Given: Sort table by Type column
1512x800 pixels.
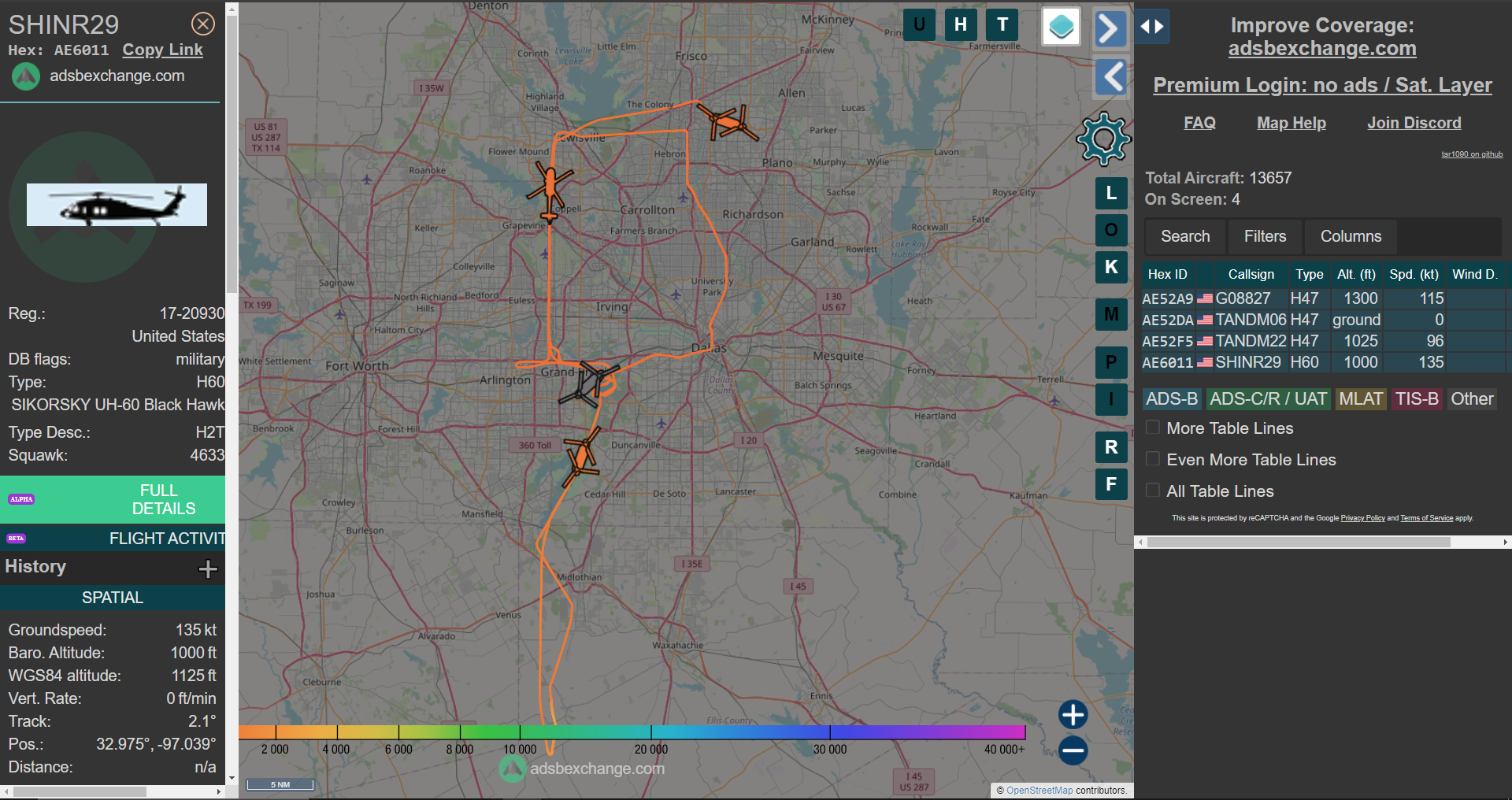Looking at the screenshot, I should pyautogui.click(x=1309, y=274).
